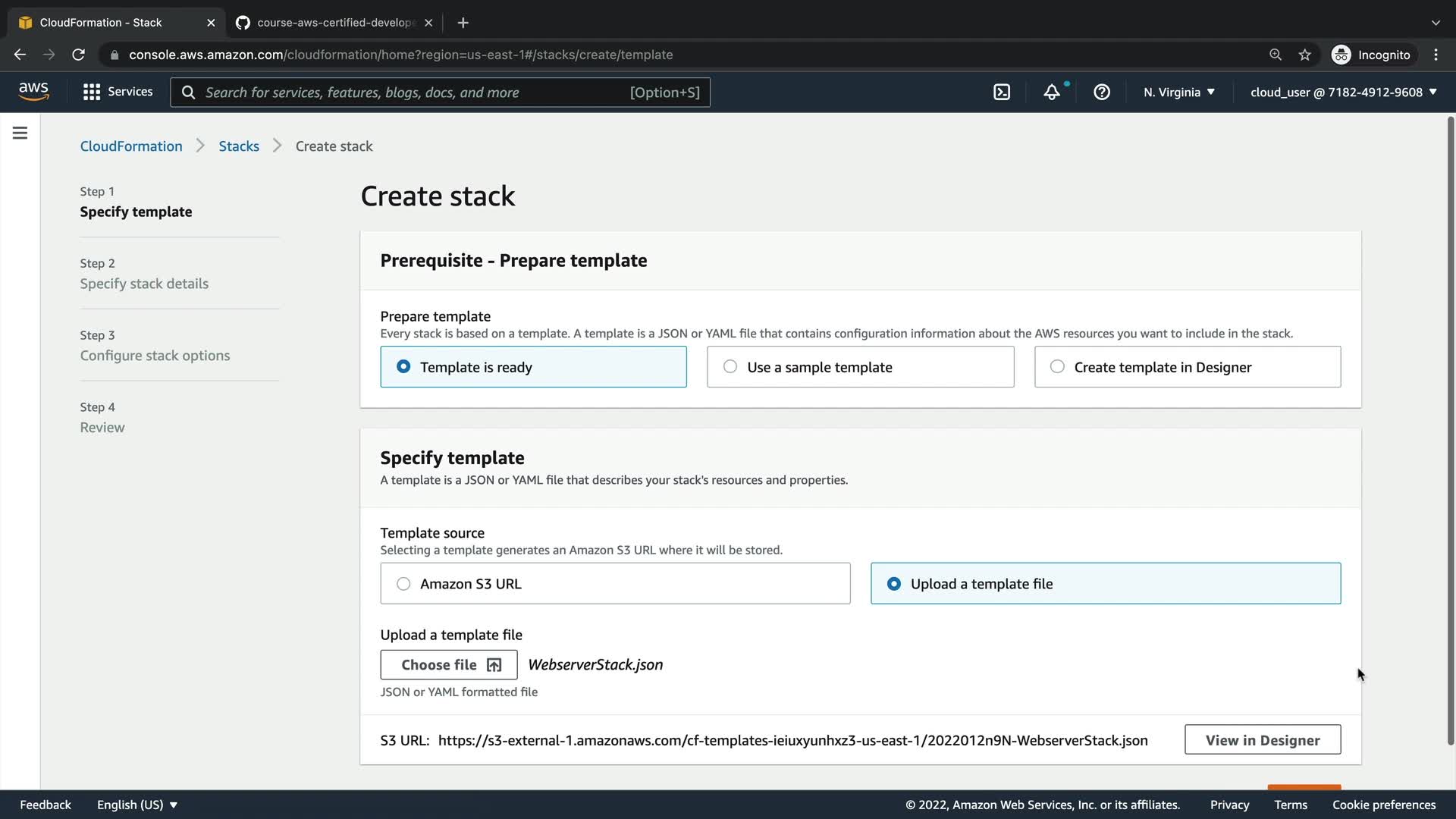The height and width of the screenshot is (819, 1456).
Task: Expand the hamburger side navigation menu
Action: (x=20, y=133)
